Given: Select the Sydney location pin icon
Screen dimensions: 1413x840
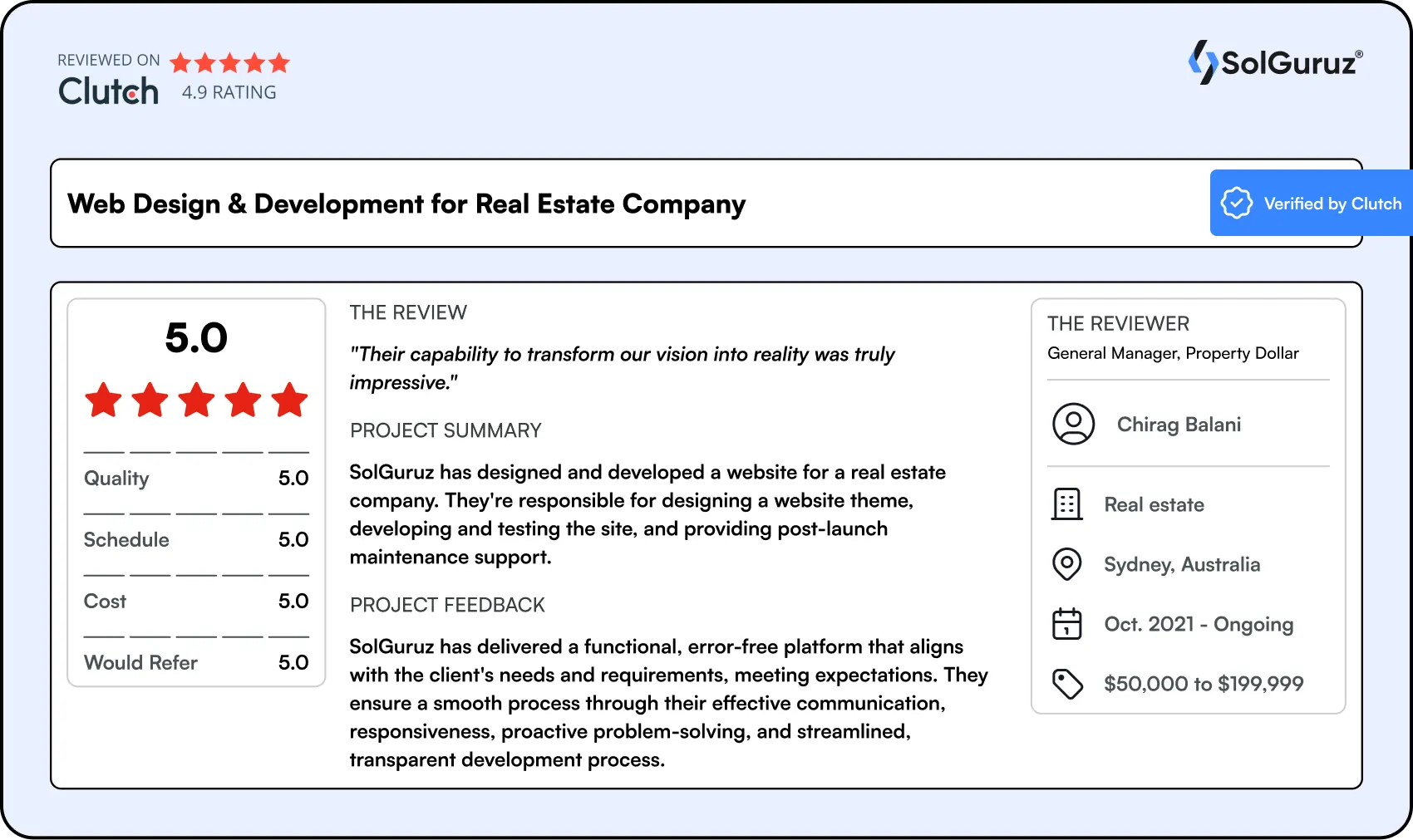Looking at the screenshot, I should (x=1068, y=564).
